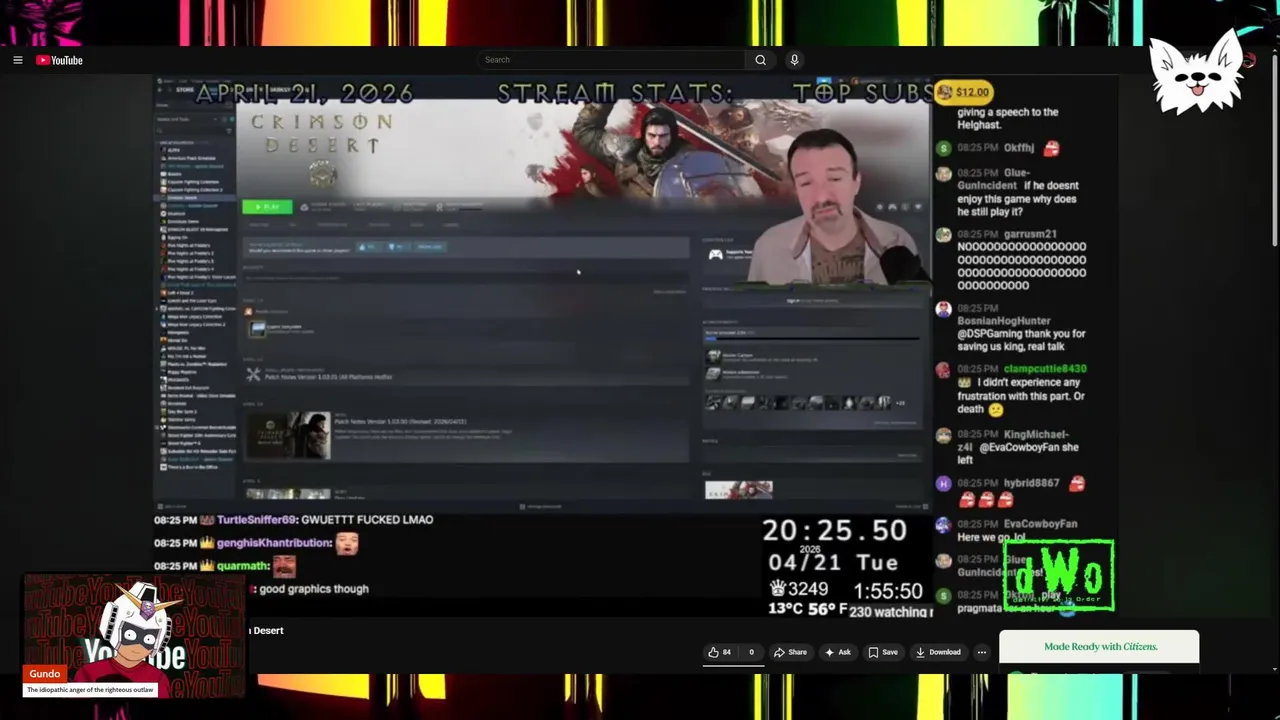Click the green PLAY button in Steam
Image resolution: width=1280 pixels, height=720 pixels.
pos(267,207)
